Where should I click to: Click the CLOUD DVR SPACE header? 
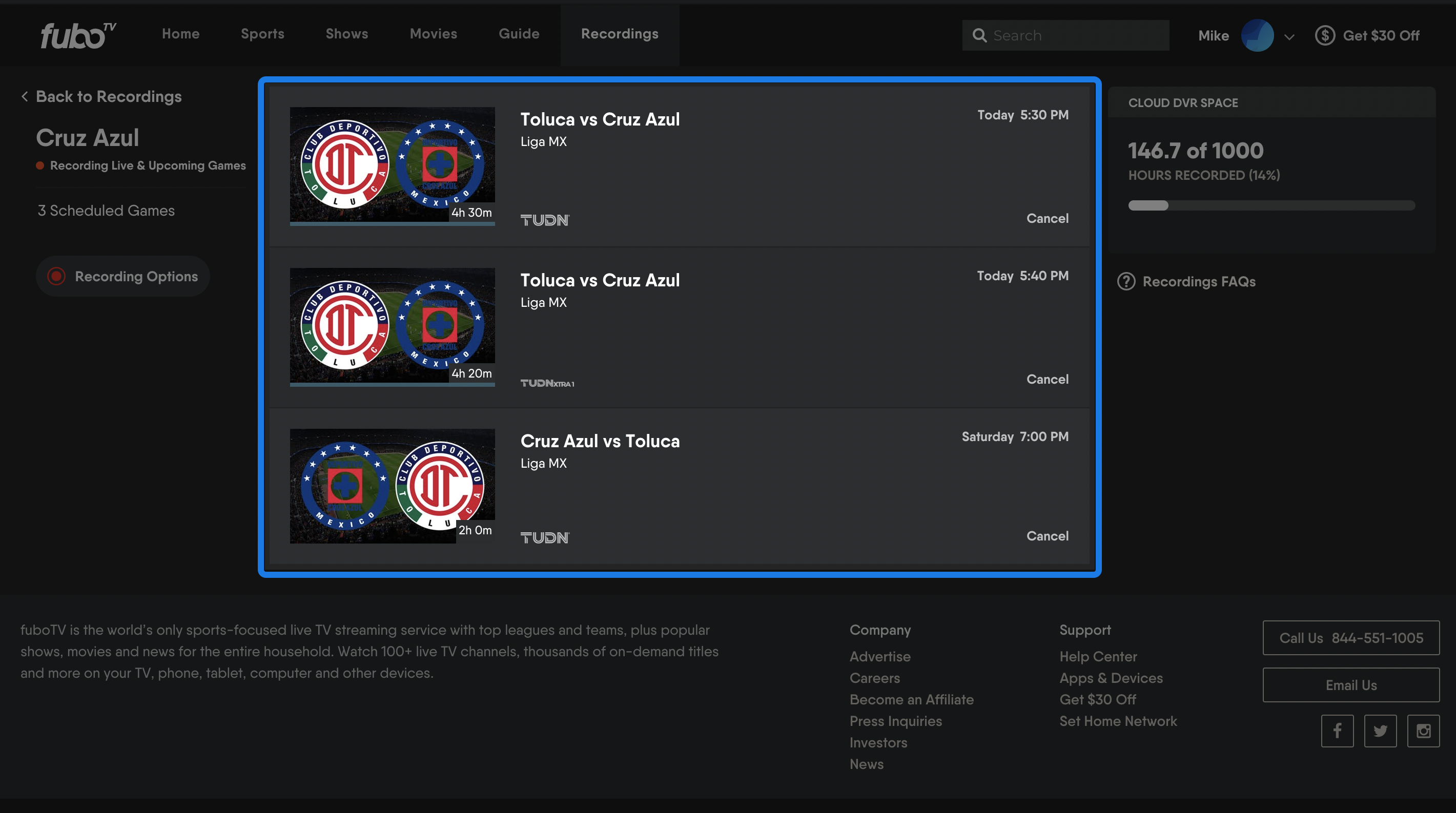point(1183,103)
